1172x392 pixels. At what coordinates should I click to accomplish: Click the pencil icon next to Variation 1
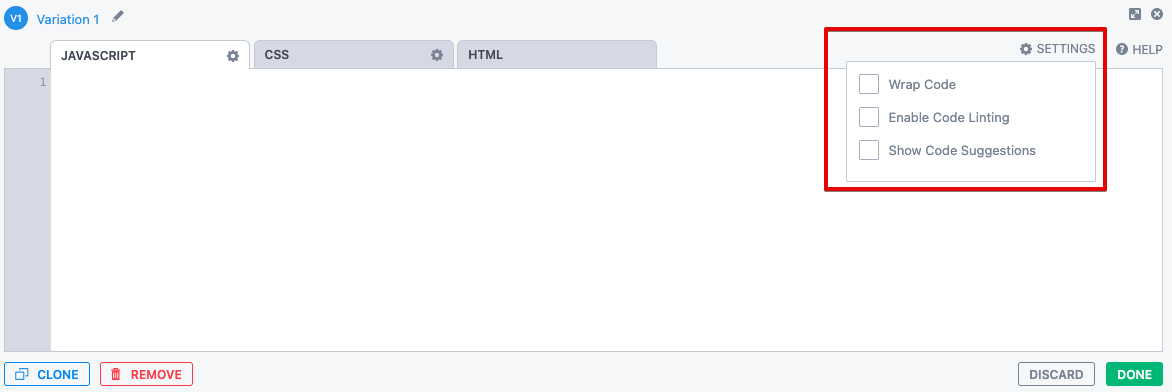tap(117, 16)
